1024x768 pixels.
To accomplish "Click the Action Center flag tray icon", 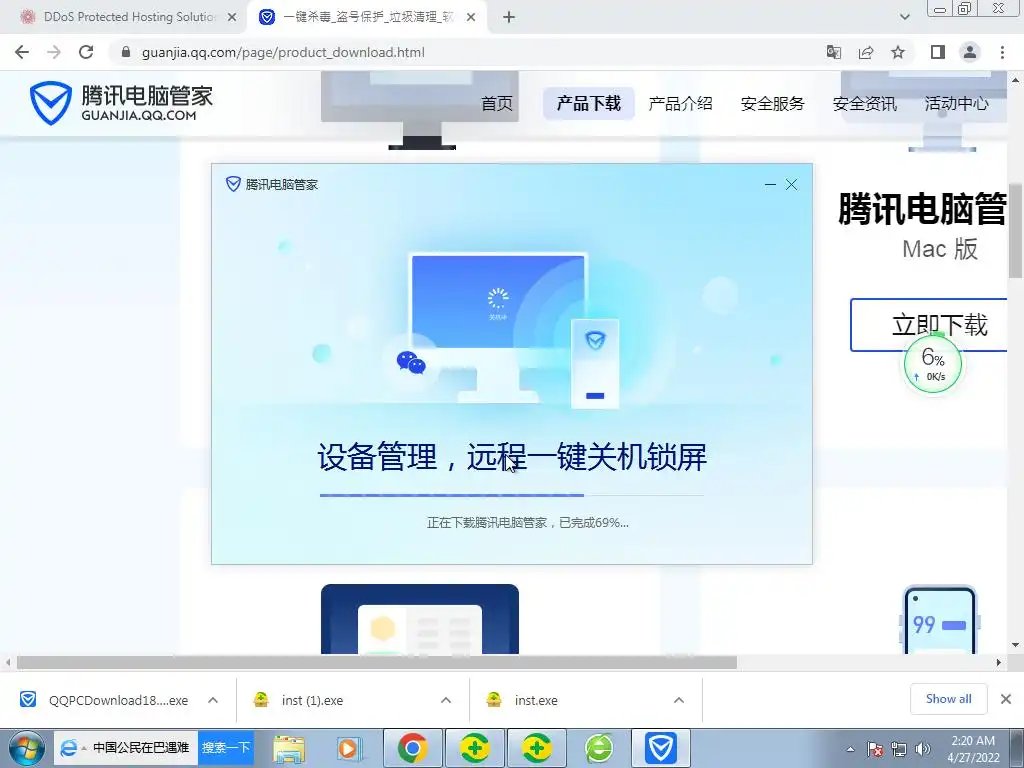I will [x=875, y=749].
